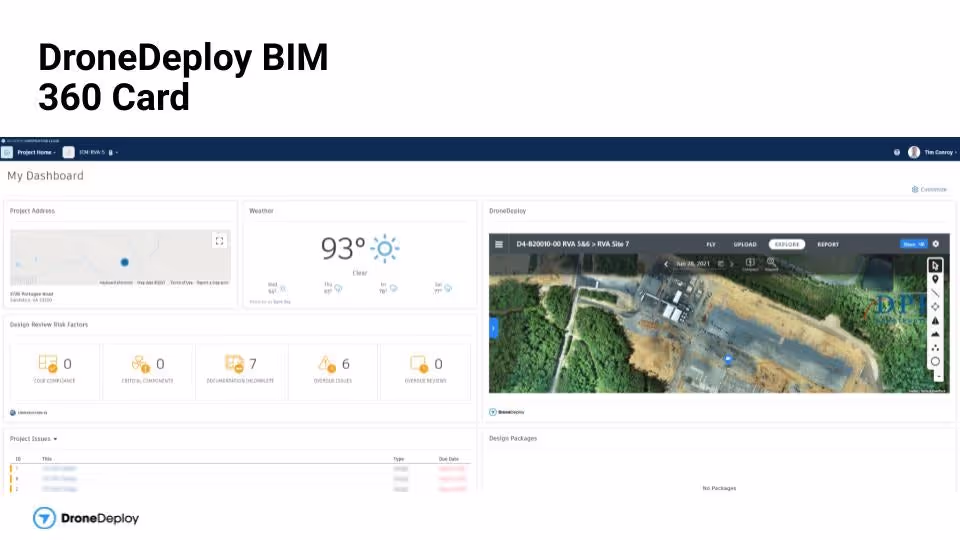
Task: Select the volume stockpile measurement tool
Action: 935,334
